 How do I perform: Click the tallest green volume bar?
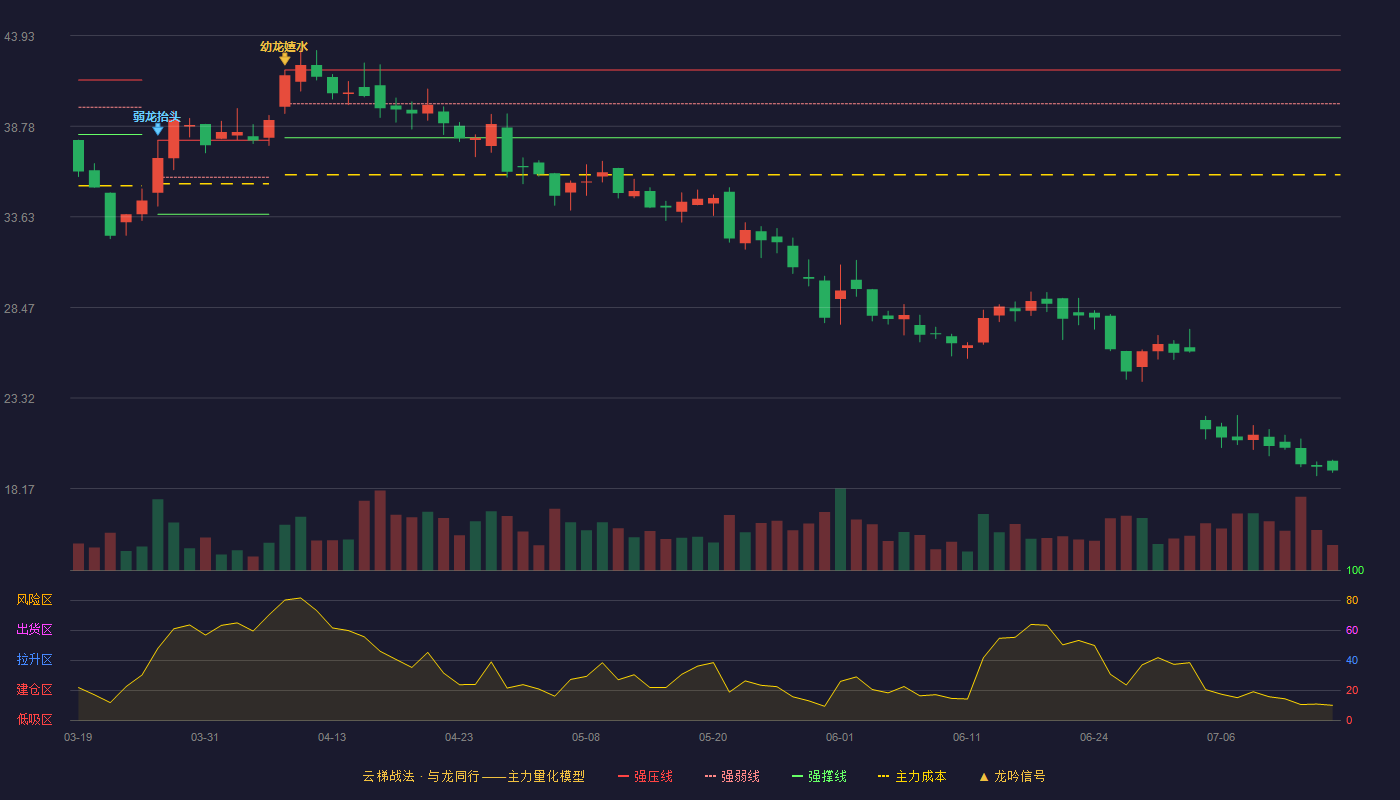(840, 529)
